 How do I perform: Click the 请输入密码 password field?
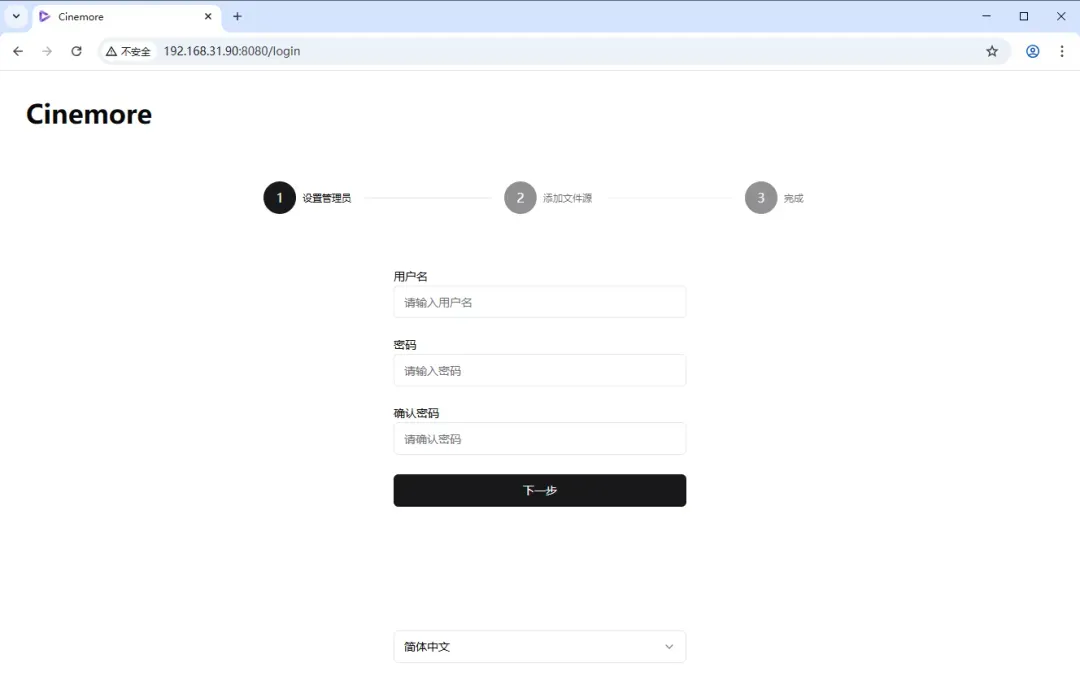tap(539, 370)
